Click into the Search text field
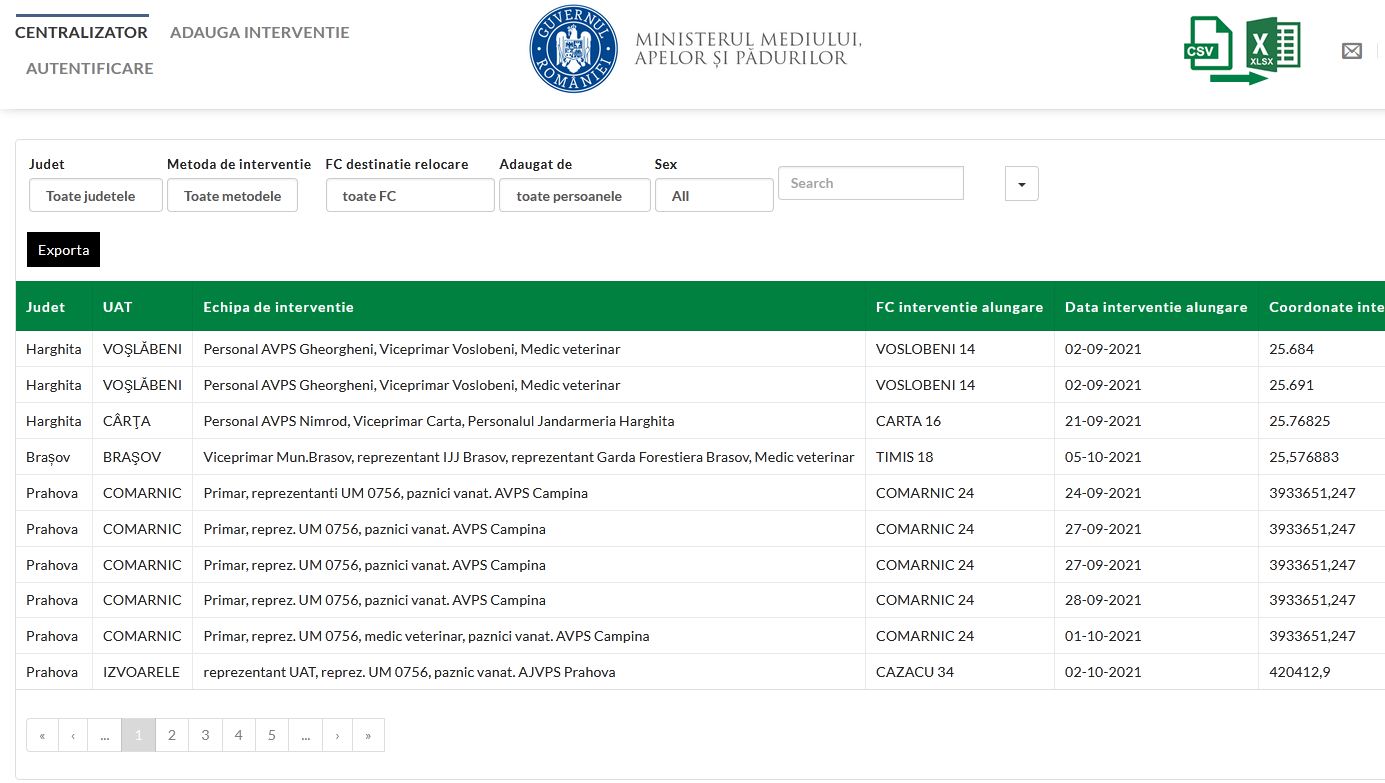The image size is (1385, 783). coord(870,183)
